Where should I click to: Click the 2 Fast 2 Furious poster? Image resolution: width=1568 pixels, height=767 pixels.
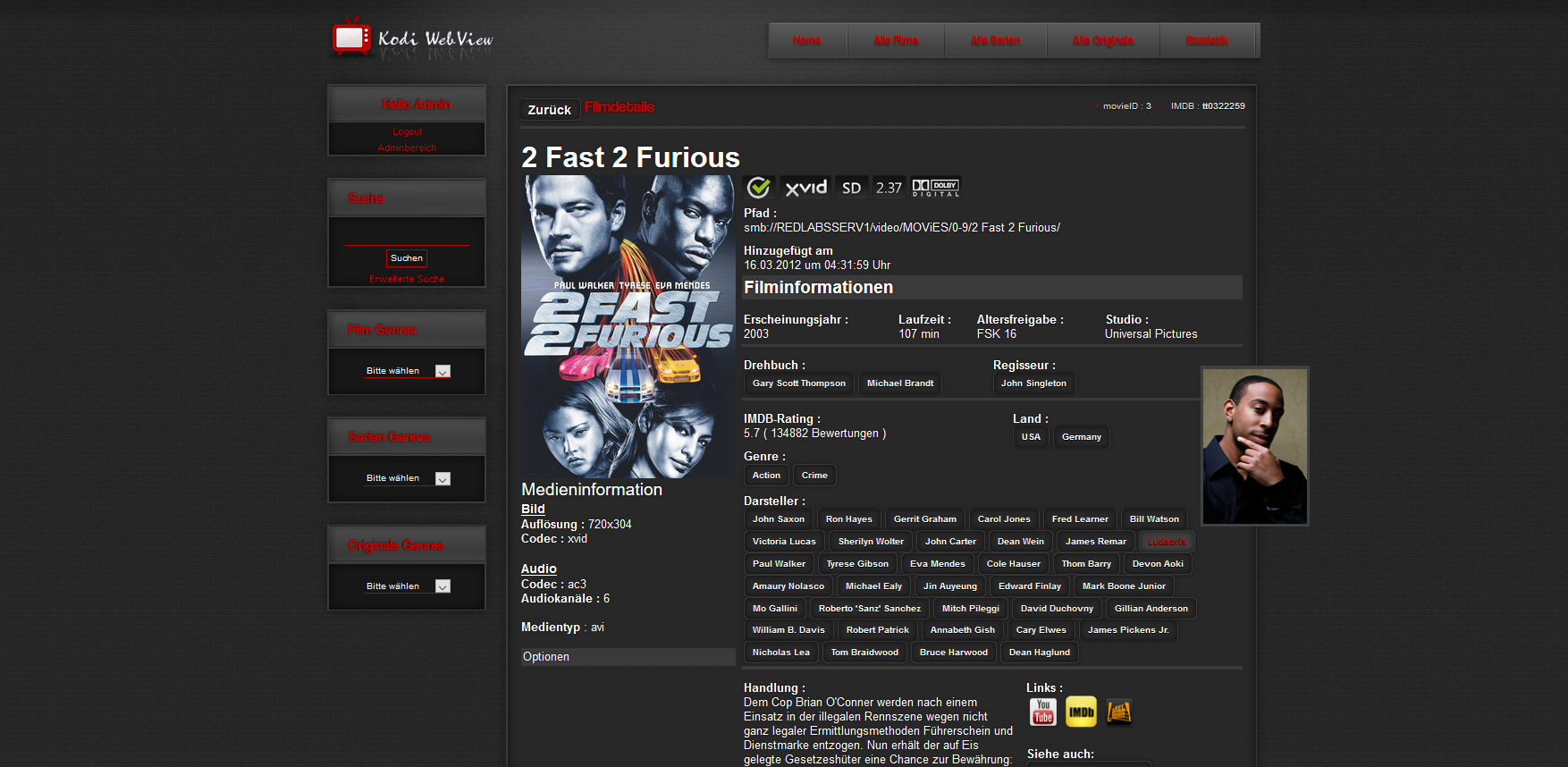(x=628, y=326)
